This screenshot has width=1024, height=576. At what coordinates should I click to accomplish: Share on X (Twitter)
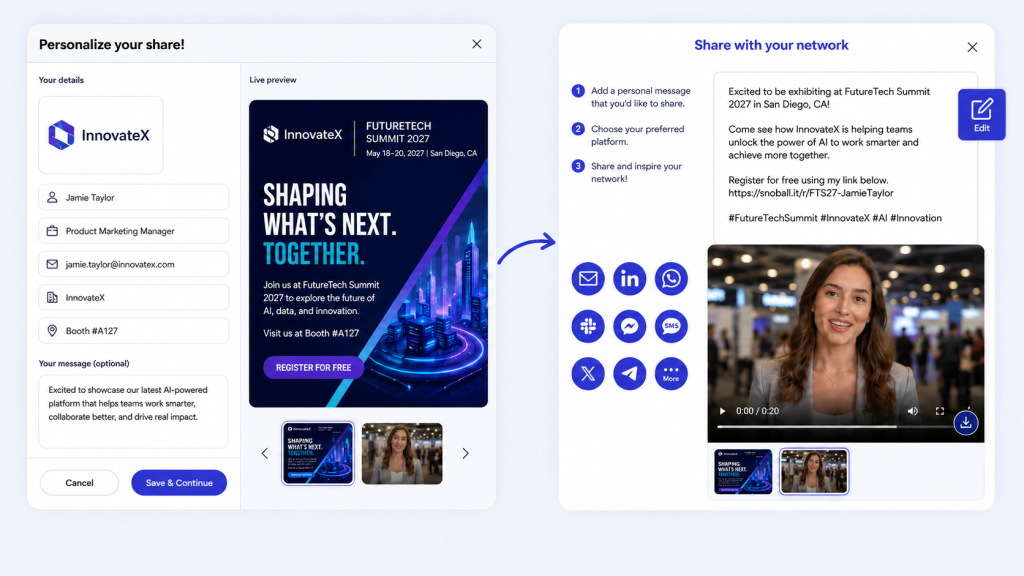coord(588,374)
